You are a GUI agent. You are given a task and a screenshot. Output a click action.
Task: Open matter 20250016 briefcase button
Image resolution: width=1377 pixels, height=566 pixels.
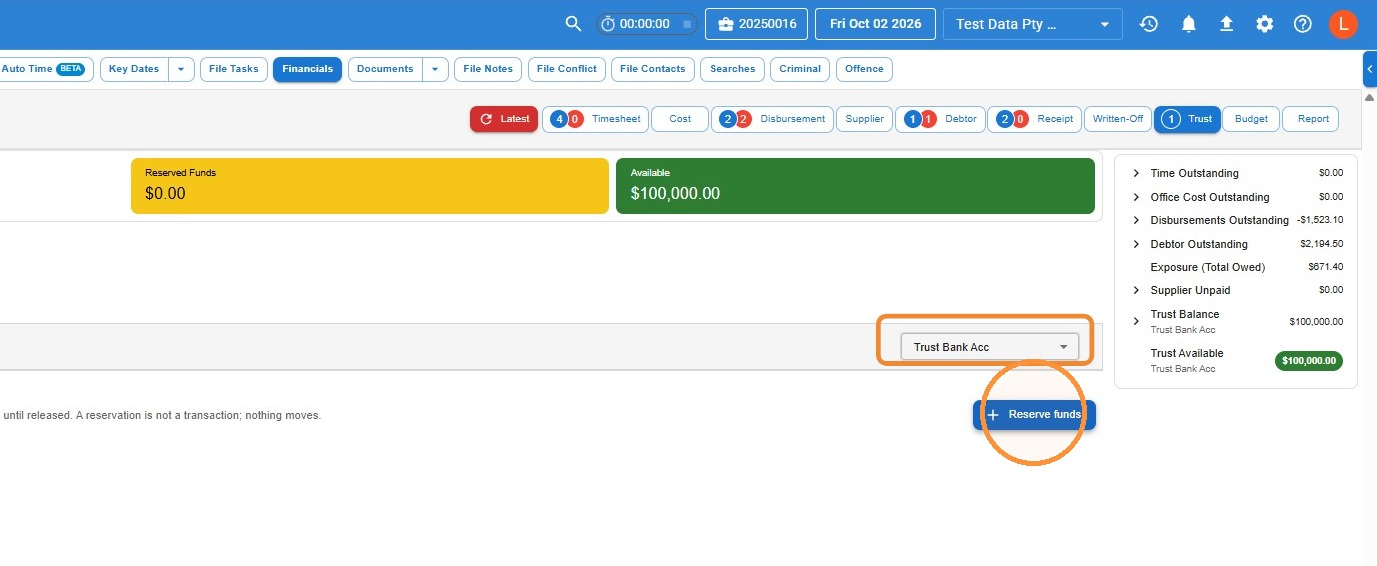pyautogui.click(x=756, y=24)
